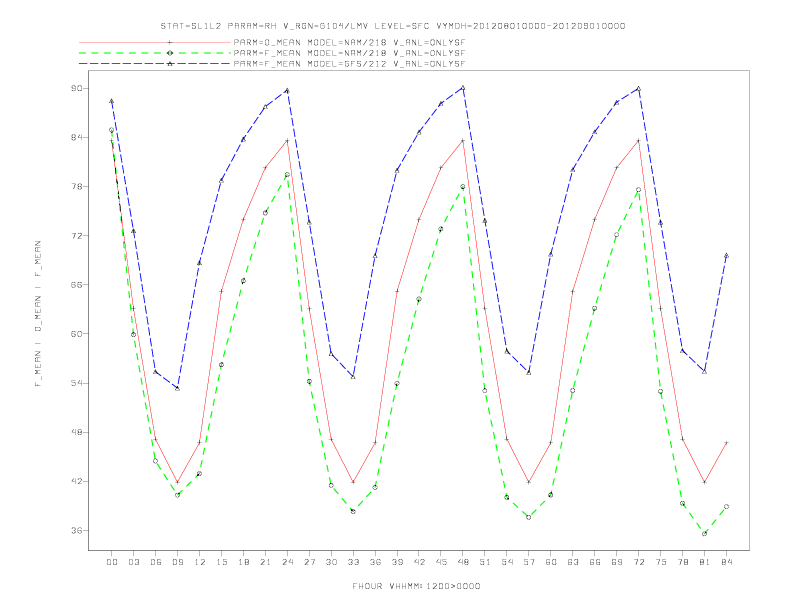Click the red plus marker at hour 84
This screenshot has height=612, width=792.
[726, 442]
